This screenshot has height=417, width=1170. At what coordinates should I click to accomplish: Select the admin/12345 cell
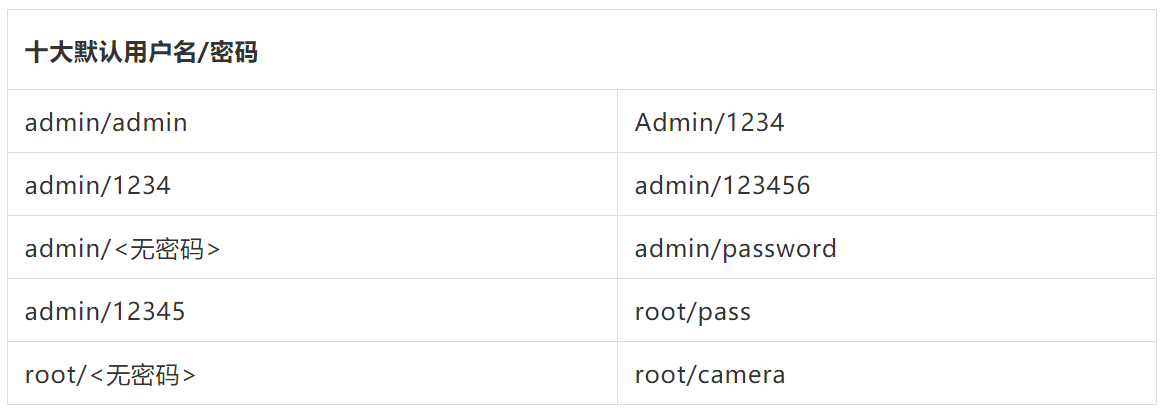tap(105, 312)
